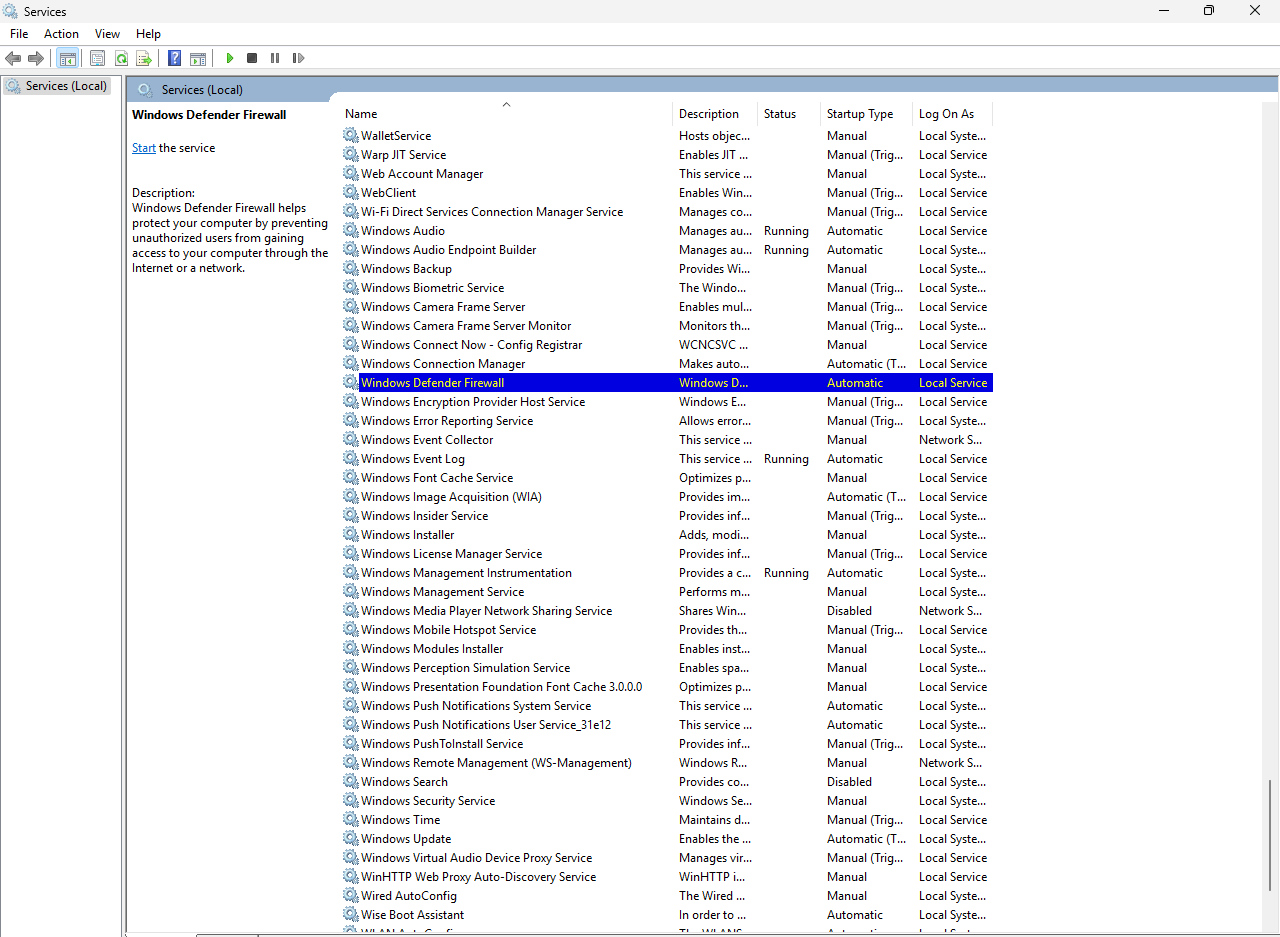Select the Windows Audio service
1280x937 pixels.
[x=402, y=231]
